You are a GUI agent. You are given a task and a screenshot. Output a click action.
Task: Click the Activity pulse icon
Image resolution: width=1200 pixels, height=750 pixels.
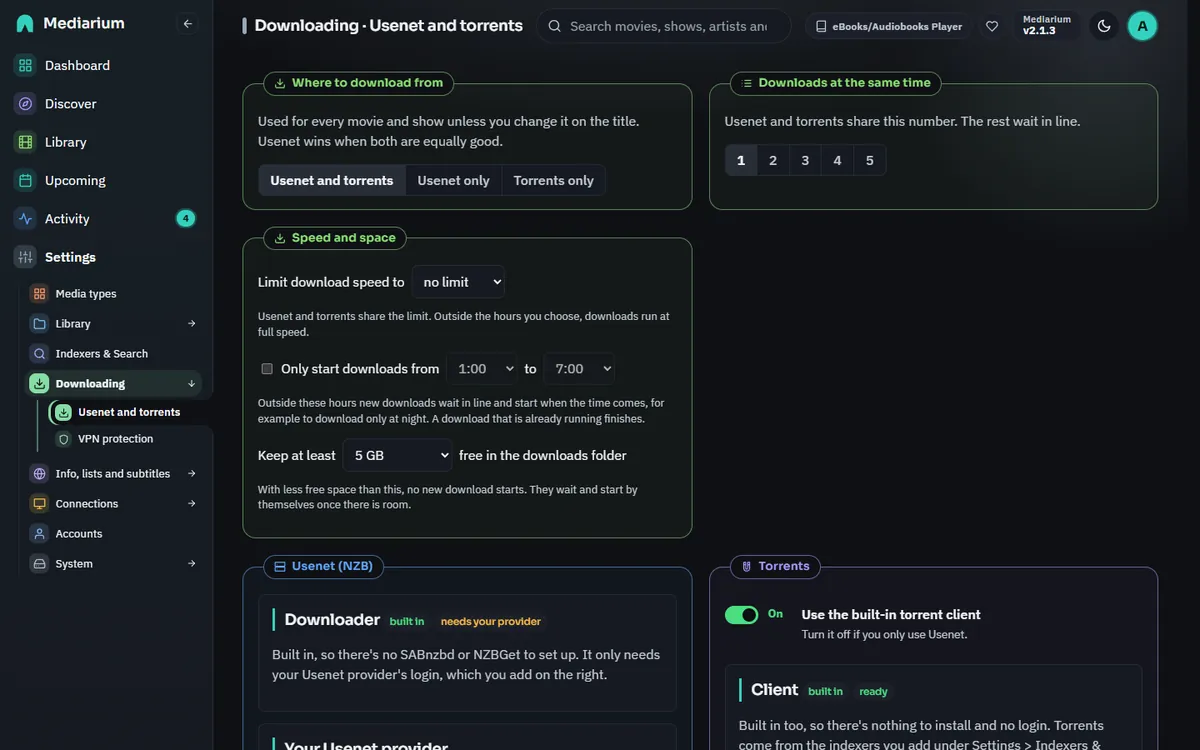tap(25, 219)
